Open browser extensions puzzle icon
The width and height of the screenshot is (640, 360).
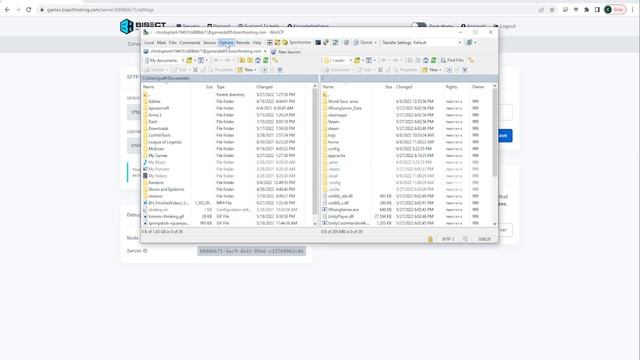587,9
